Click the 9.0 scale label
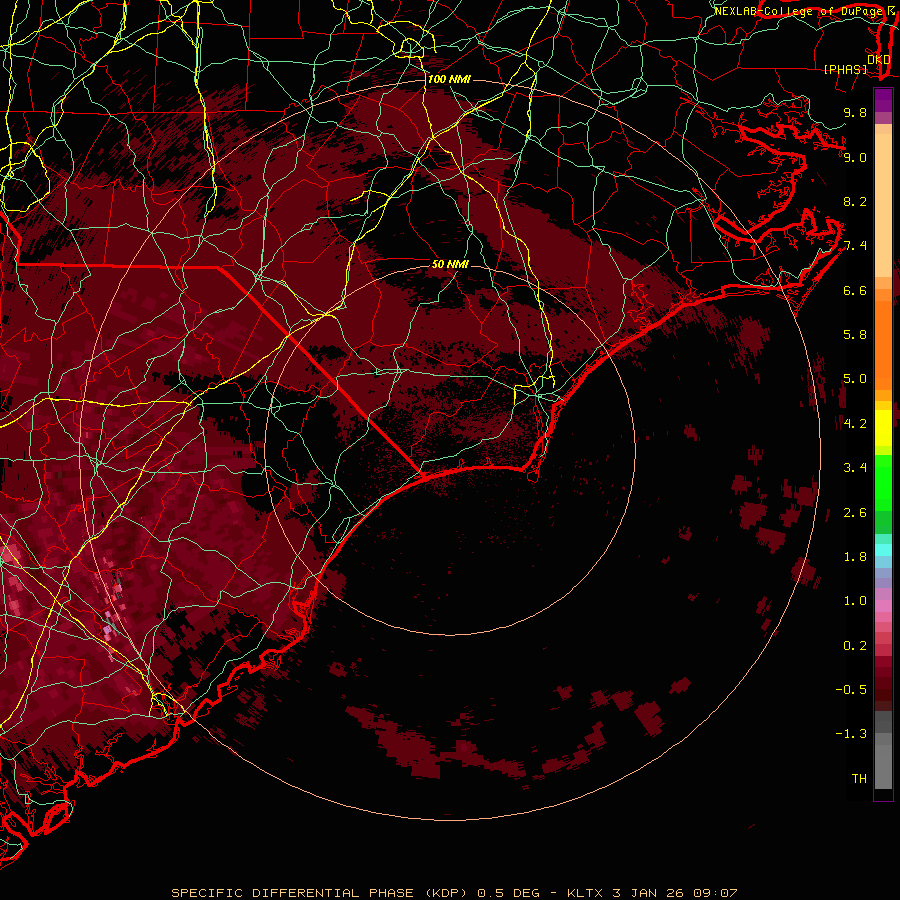The image size is (900, 900). [x=855, y=157]
